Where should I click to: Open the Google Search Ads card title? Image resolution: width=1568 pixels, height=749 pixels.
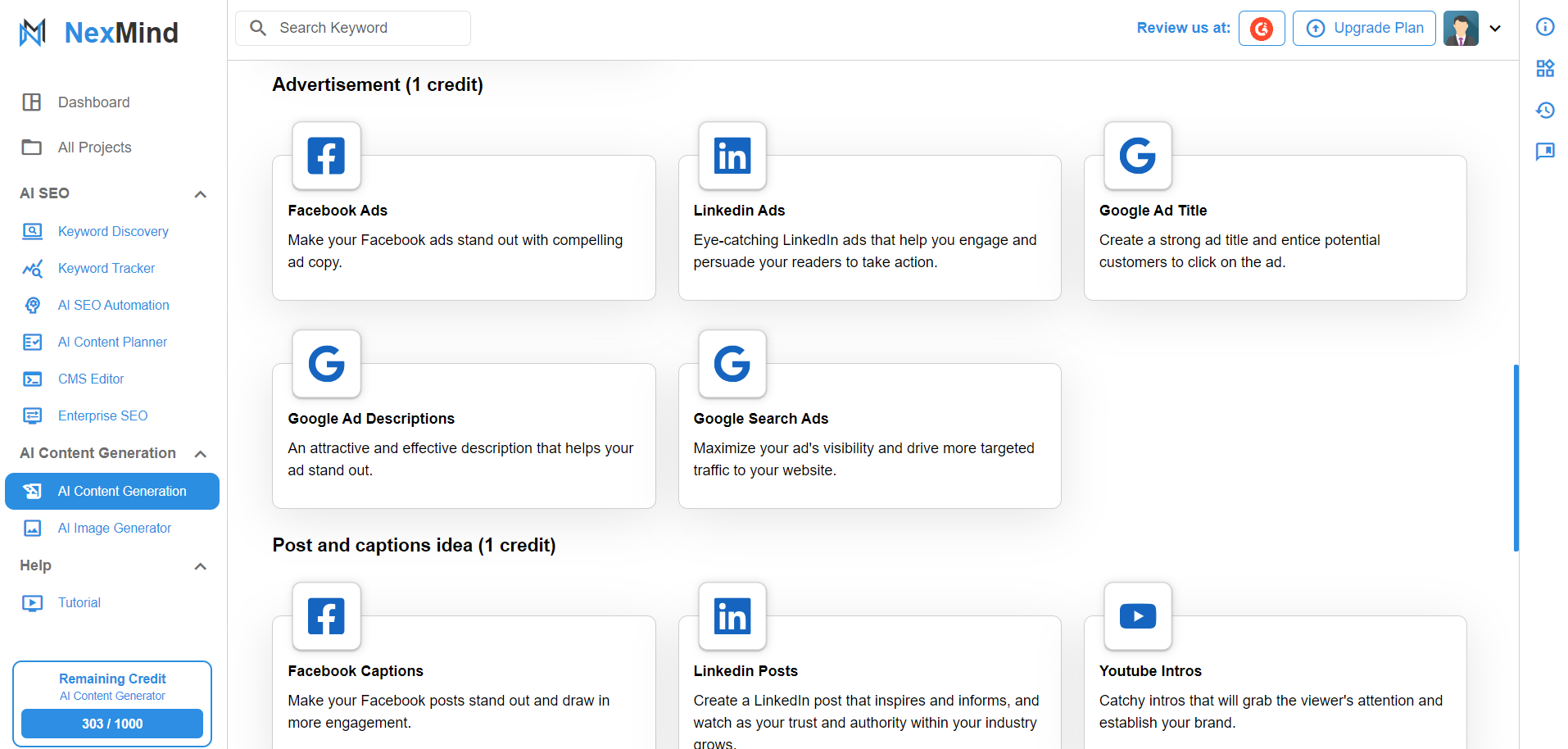click(761, 419)
